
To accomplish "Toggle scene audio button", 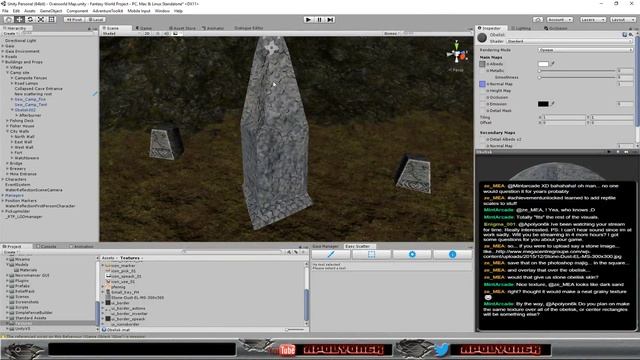I will [166, 33].
